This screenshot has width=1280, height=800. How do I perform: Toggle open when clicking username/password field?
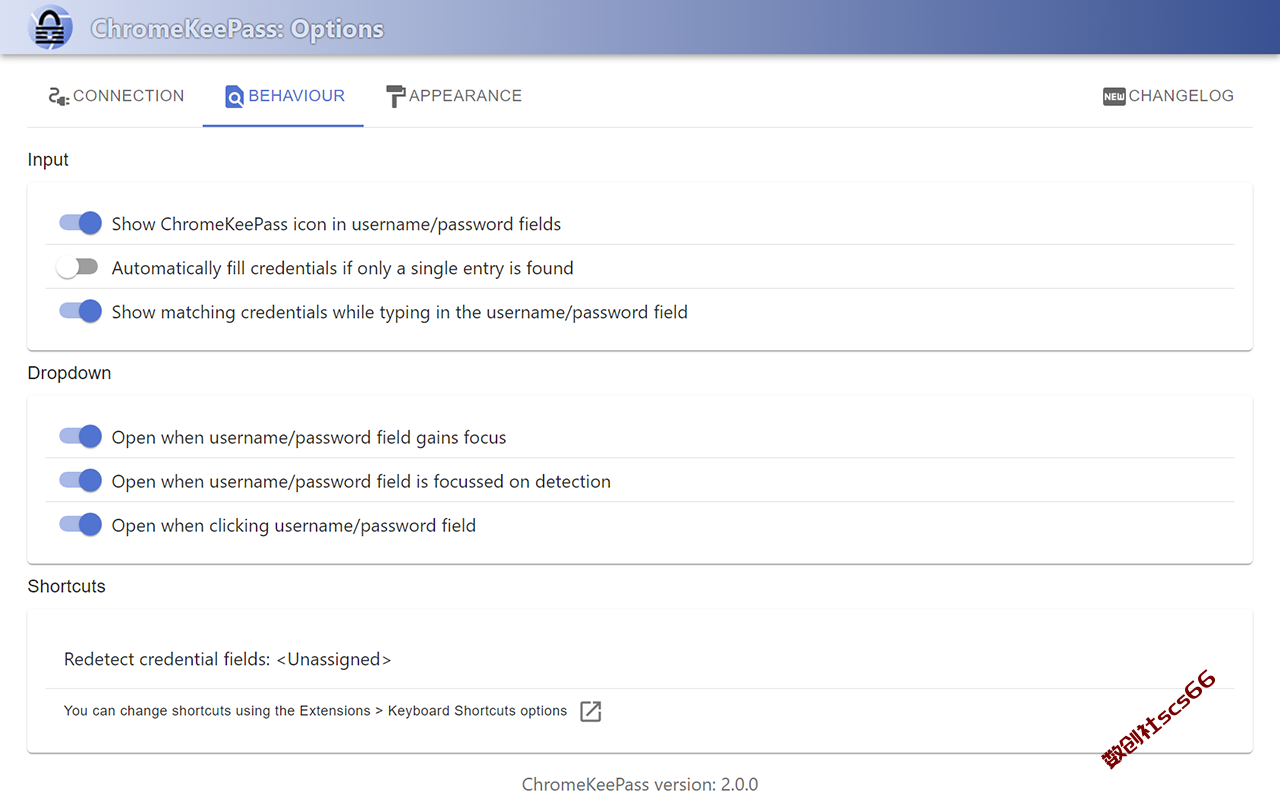point(80,524)
